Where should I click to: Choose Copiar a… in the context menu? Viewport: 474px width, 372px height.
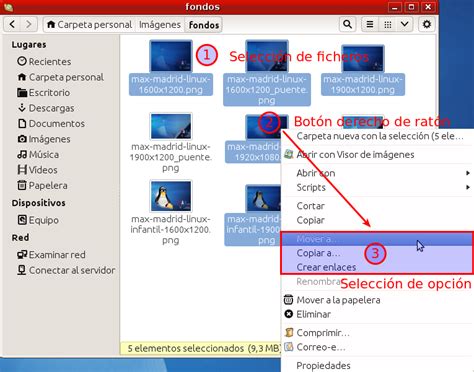tap(377, 253)
